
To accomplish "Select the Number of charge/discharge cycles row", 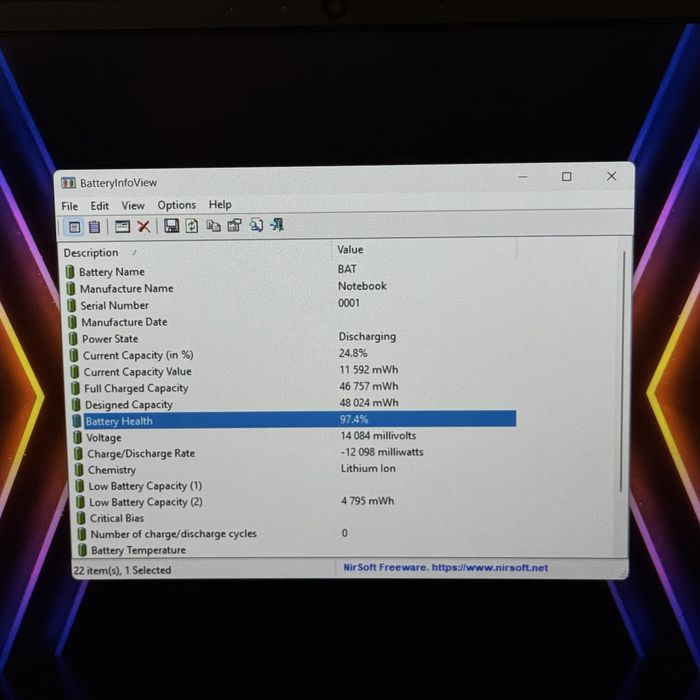I will coord(297,534).
